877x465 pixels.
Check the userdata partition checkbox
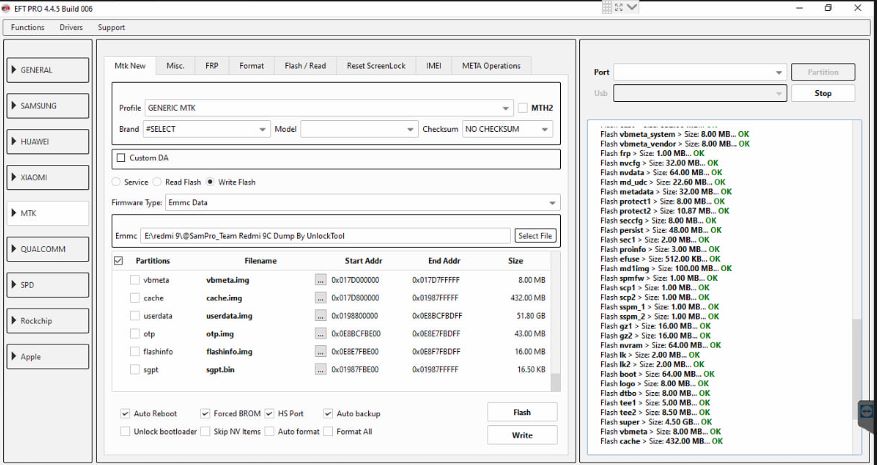tap(135, 316)
